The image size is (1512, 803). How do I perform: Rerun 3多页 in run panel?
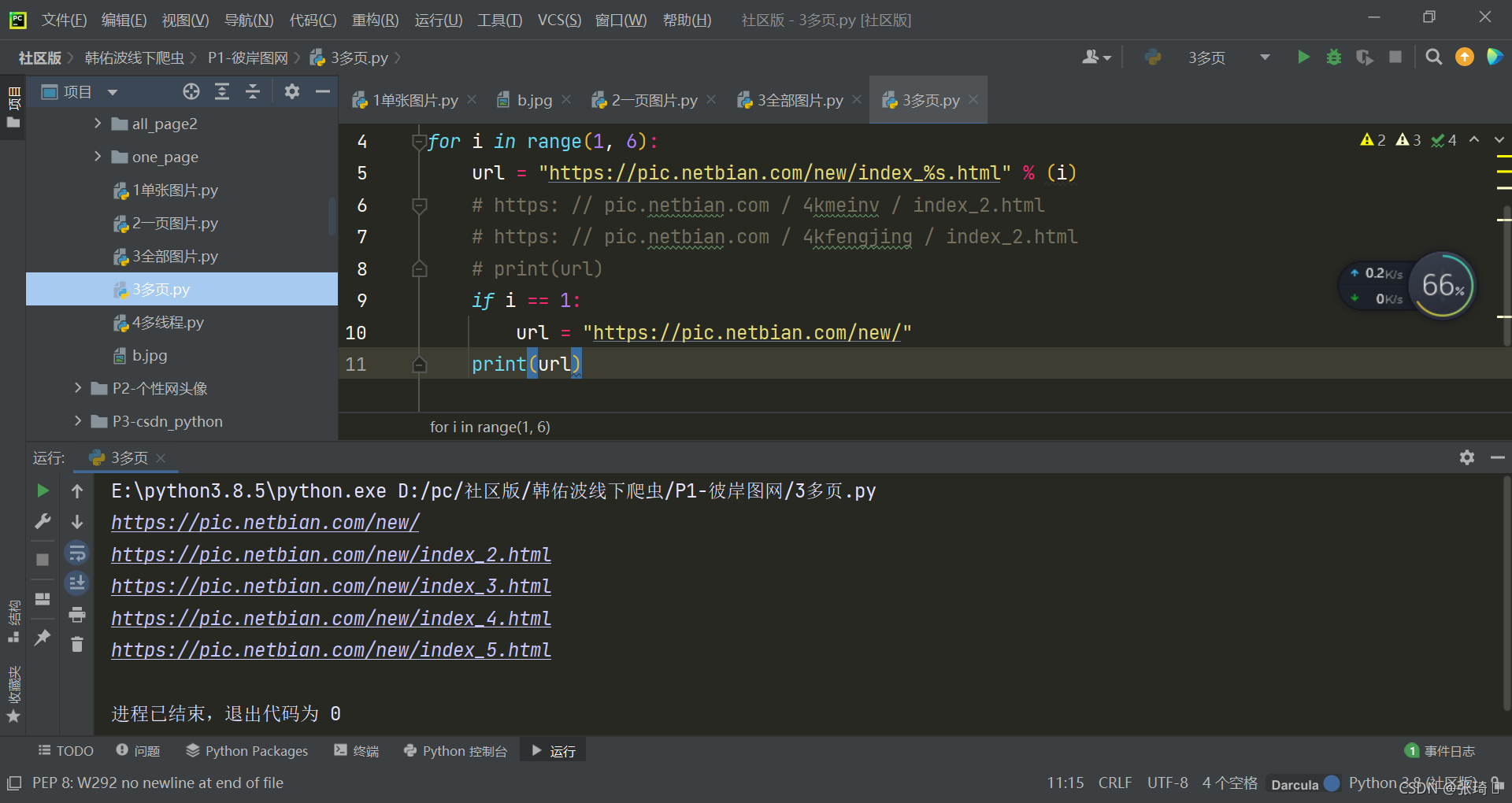[43, 490]
